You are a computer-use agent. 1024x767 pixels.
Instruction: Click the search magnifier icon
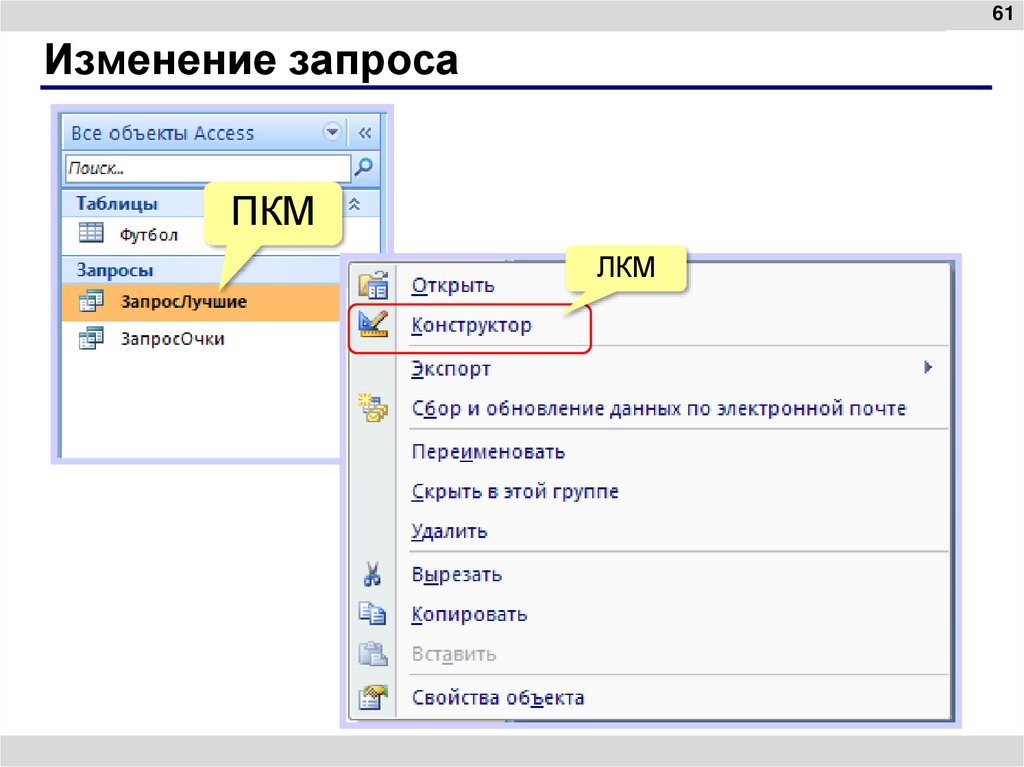(x=363, y=167)
